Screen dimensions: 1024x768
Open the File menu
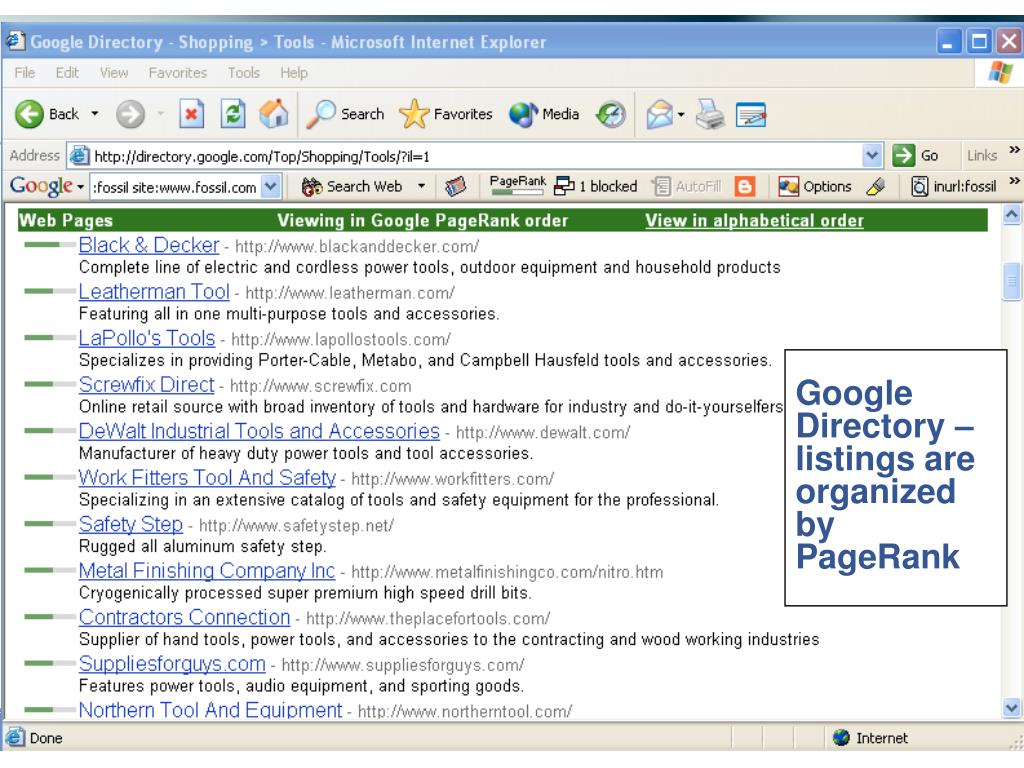click(25, 72)
